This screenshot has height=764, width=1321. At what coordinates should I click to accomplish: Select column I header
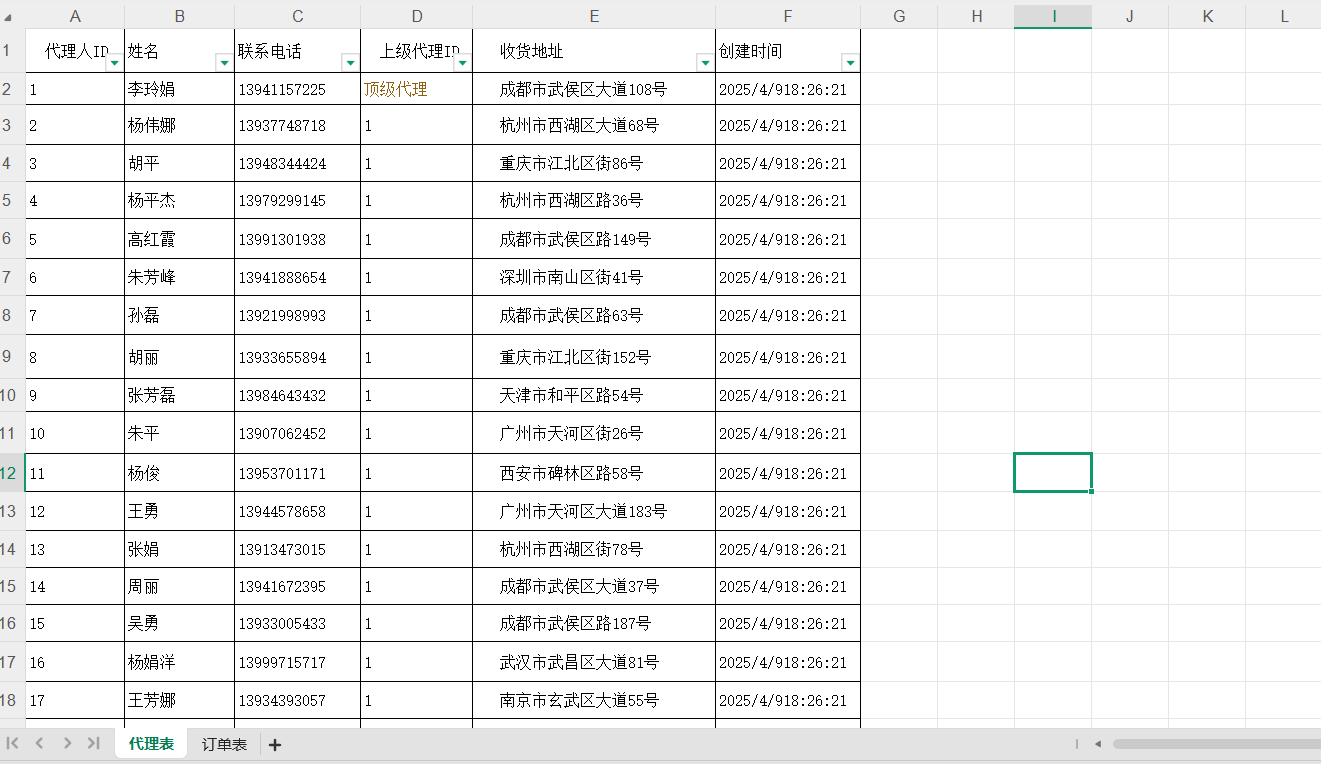1053,16
